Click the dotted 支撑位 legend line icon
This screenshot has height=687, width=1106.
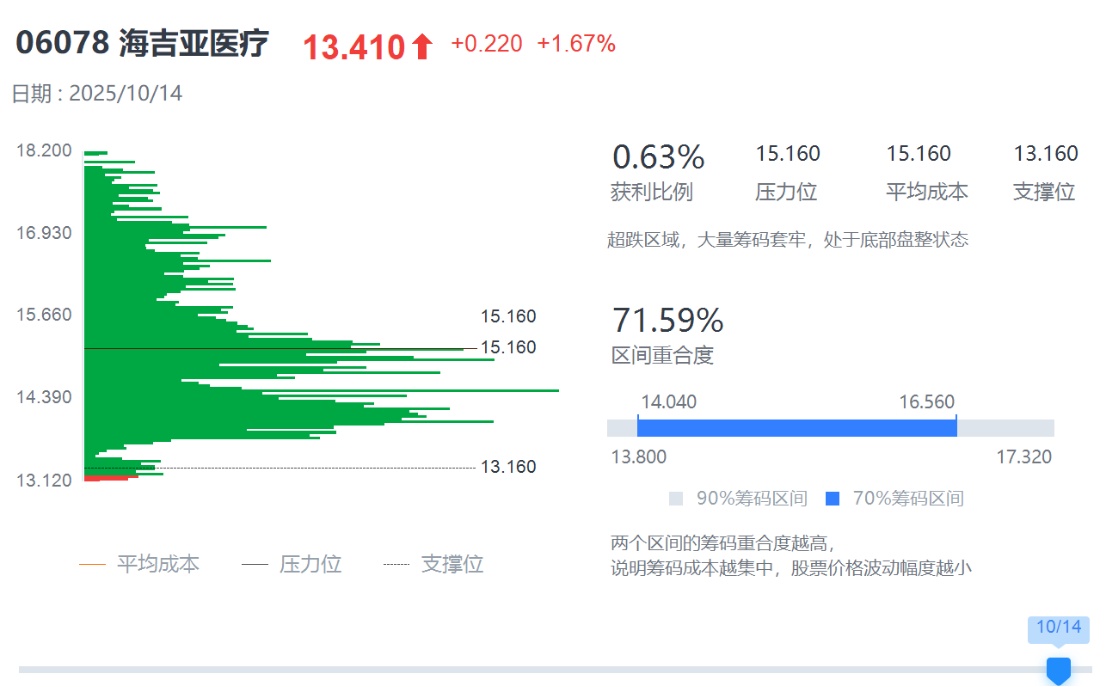click(396, 565)
